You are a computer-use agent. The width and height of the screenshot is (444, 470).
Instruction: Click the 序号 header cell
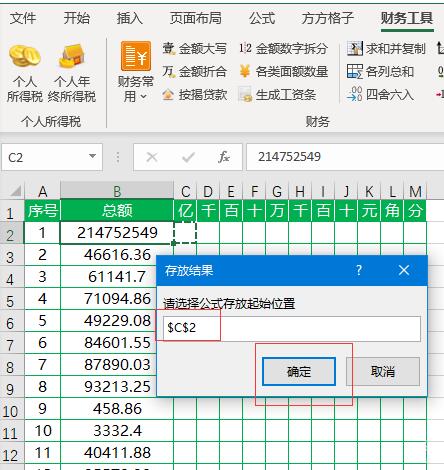pos(42,211)
